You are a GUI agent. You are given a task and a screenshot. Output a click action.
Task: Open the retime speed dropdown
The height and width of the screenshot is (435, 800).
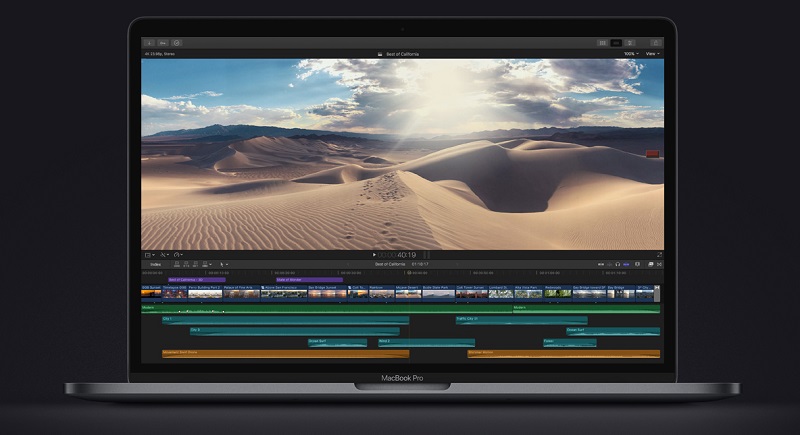point(178,255)
